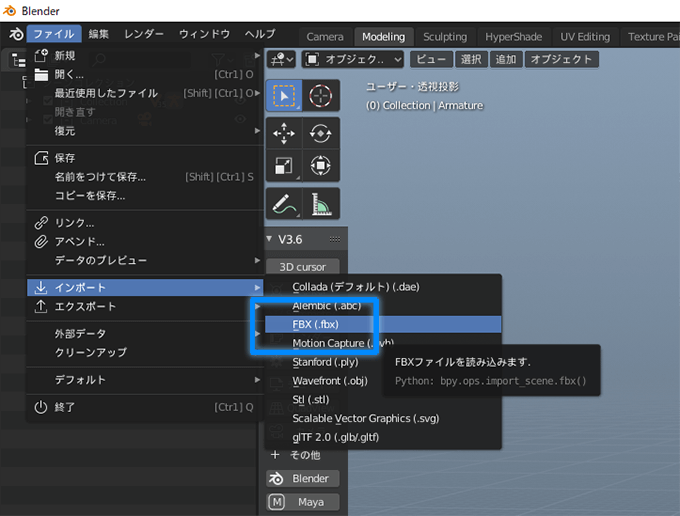Collapse the V3.6 panel
This screenshot has height=516, width=680.
(269, 239)
